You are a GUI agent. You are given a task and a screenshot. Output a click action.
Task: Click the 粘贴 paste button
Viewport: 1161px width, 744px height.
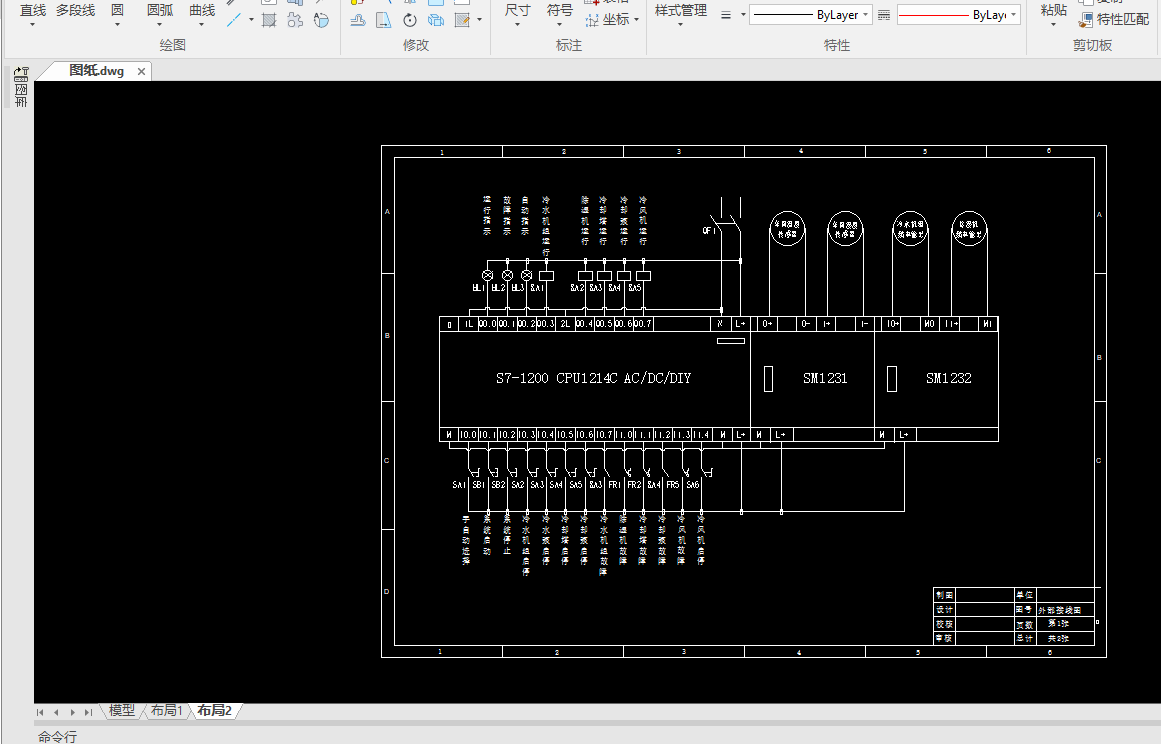point(1054,15)
